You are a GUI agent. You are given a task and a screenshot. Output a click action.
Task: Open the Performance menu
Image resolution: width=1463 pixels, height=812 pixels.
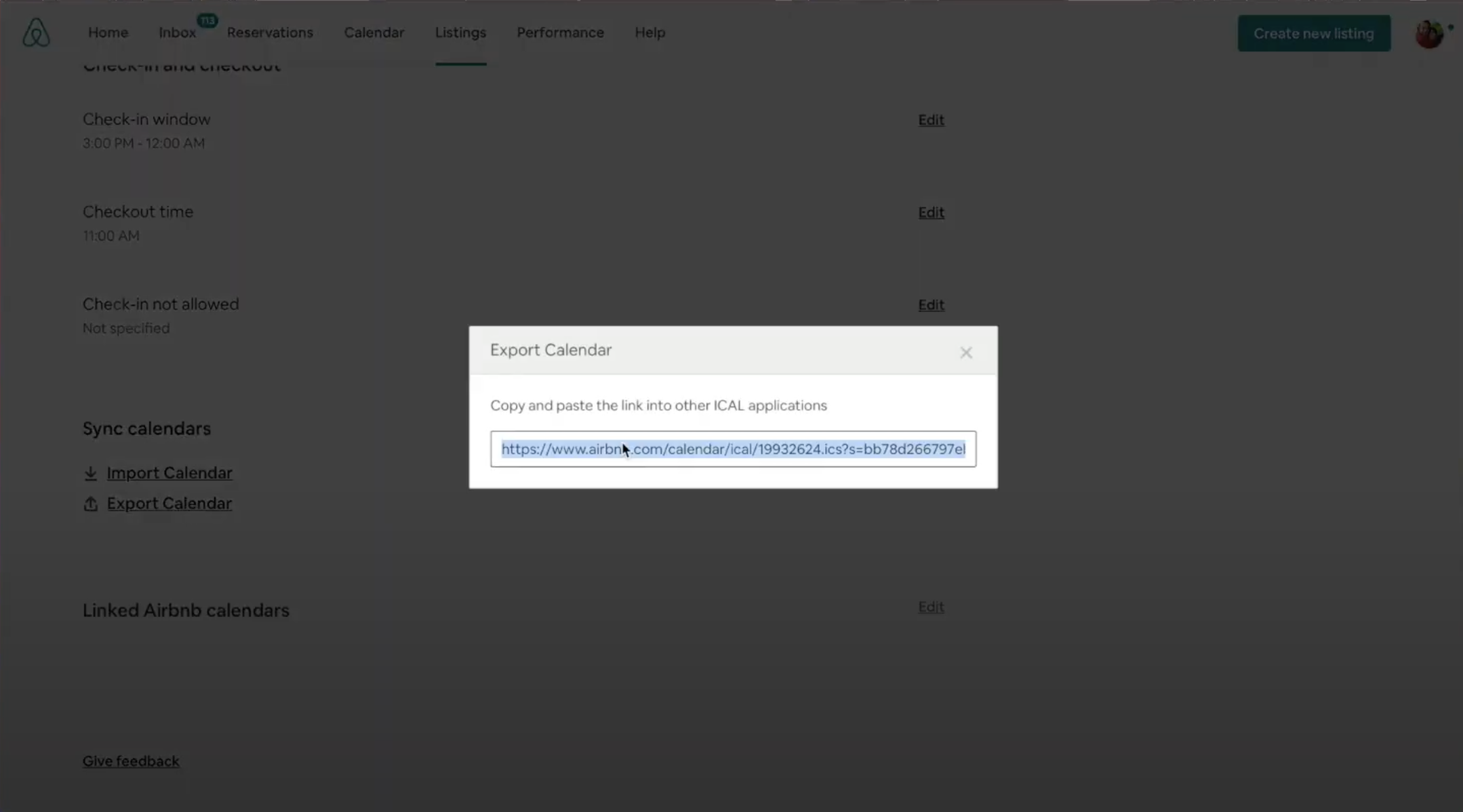tap(560, 33)
